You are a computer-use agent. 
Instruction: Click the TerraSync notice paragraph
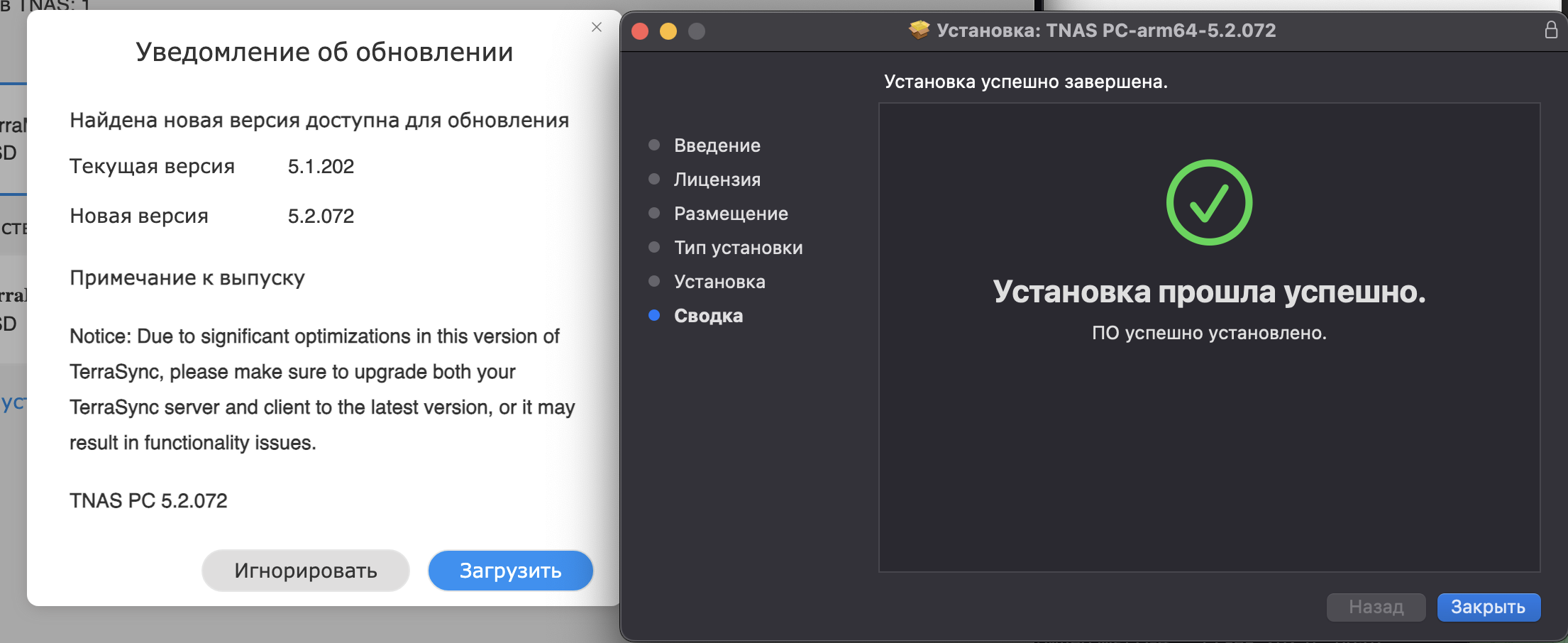(x=322, y=390)
